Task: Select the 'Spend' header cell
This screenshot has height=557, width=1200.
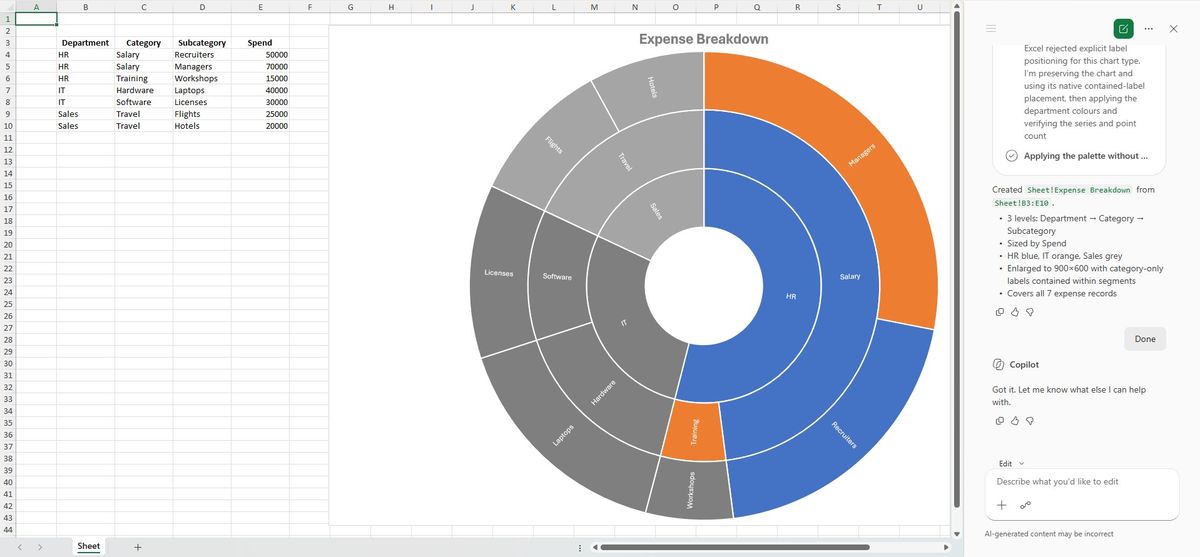Action: point(260,43)
